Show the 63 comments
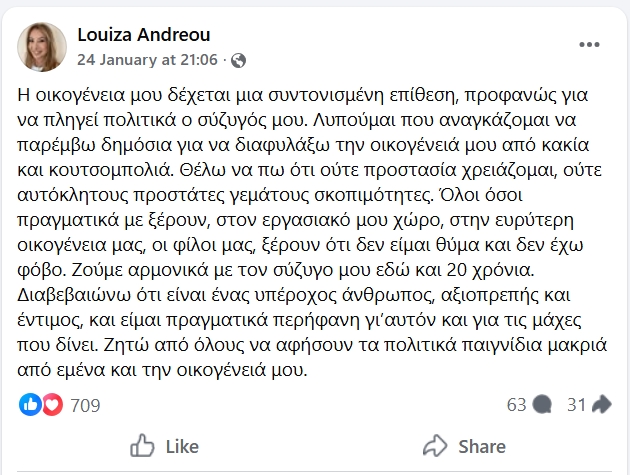The width and height of the screenshot is (630, 475). coord(516,404)
